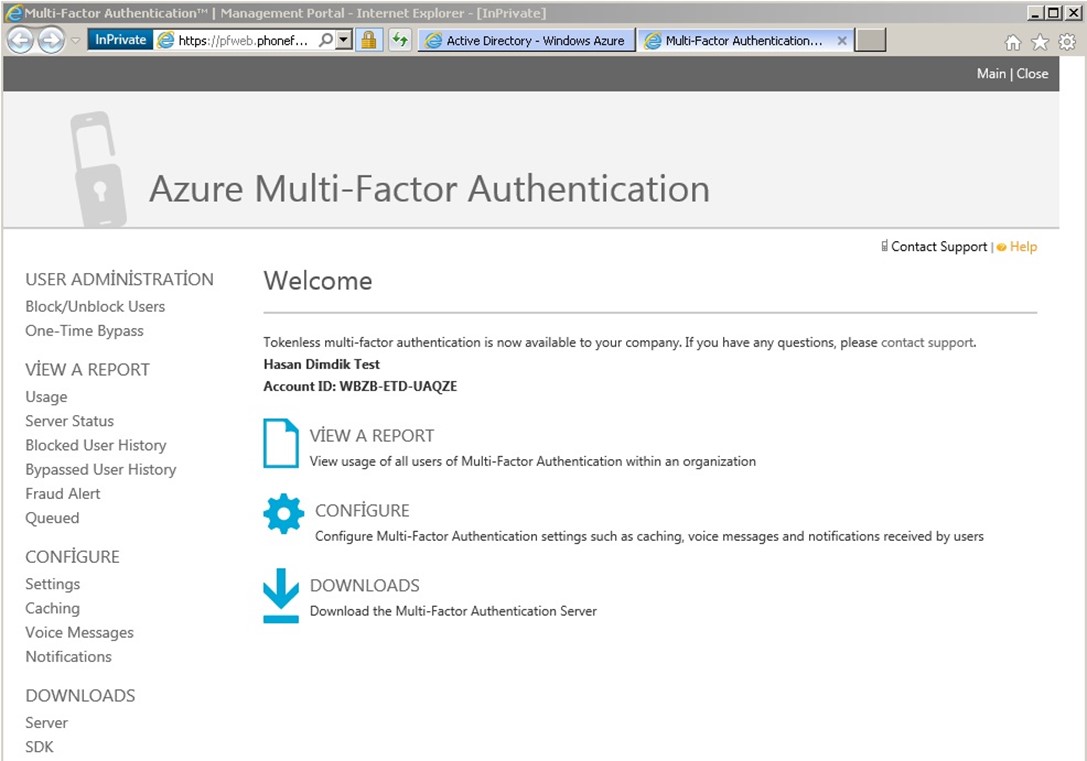Click the CONFIGURE heading in main panel
Viewport: 1087px width, 761px height.
(x=362, y=510)
